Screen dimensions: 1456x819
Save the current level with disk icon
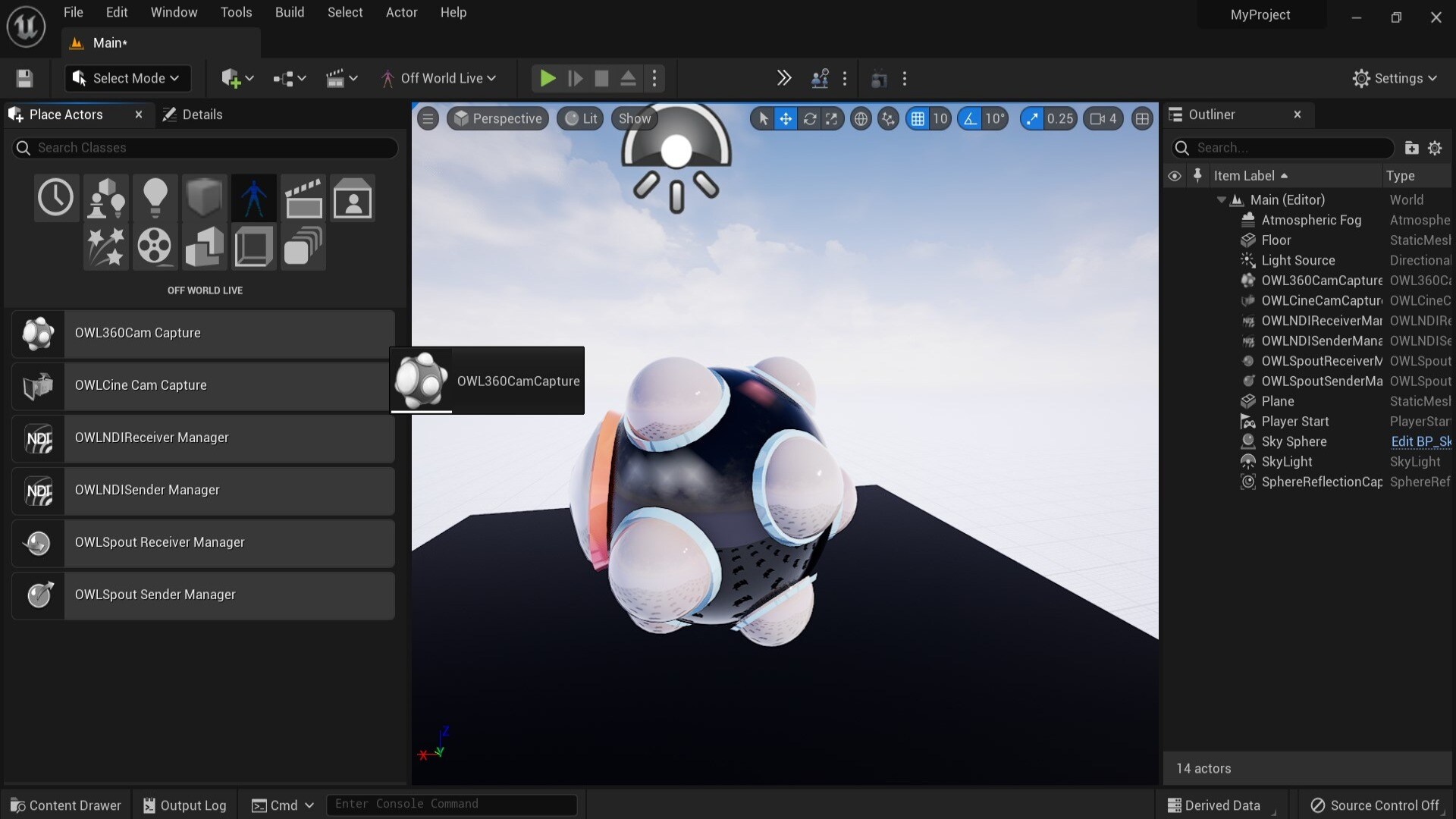coord(24,78)
